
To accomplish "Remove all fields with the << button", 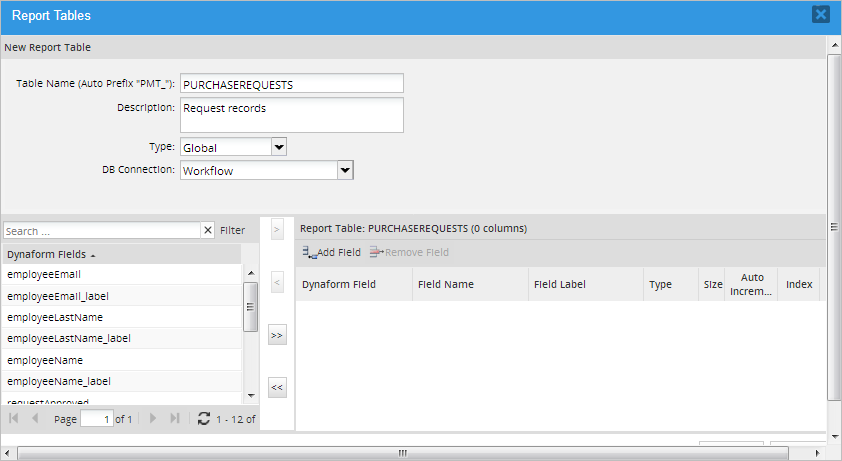I will pos(277,387).
